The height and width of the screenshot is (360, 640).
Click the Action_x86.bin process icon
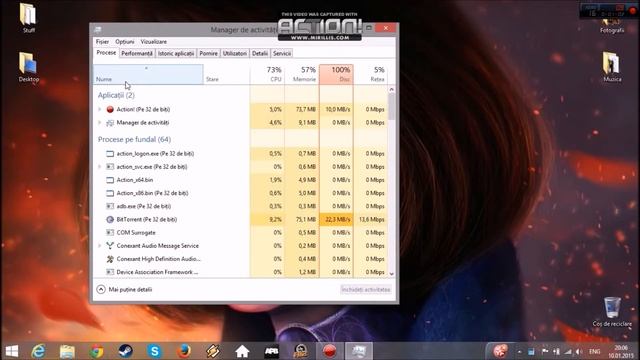[110, 193]
